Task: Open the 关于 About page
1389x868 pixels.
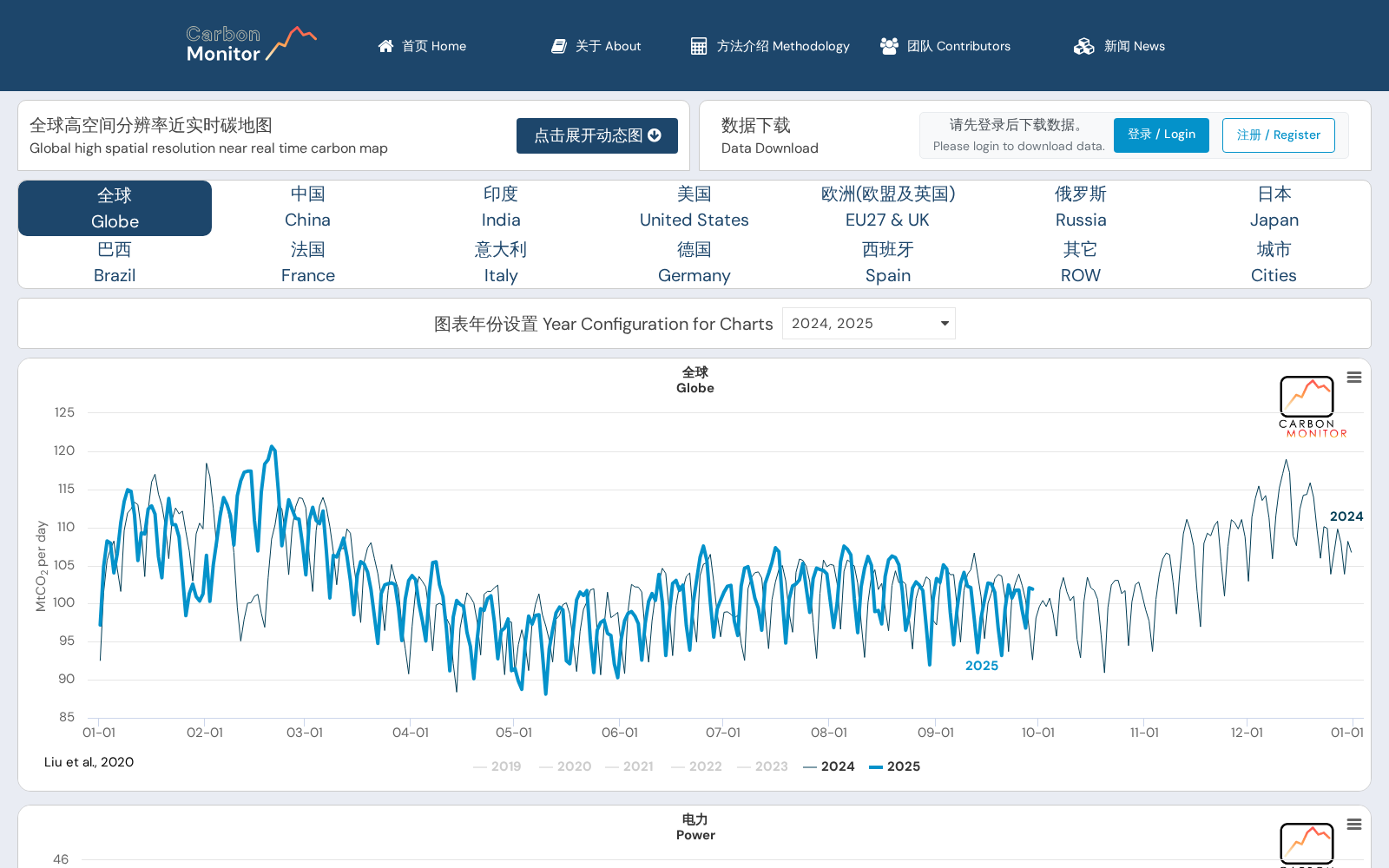Action: click(596, 46)
